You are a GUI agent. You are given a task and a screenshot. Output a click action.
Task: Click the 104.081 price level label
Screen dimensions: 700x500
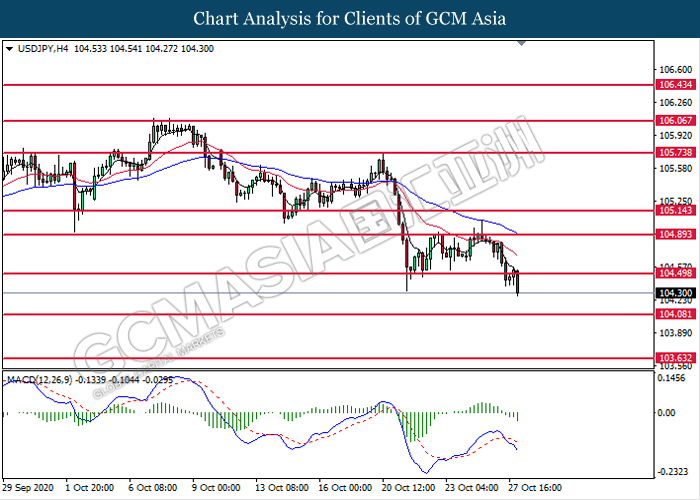coord(675,314)
